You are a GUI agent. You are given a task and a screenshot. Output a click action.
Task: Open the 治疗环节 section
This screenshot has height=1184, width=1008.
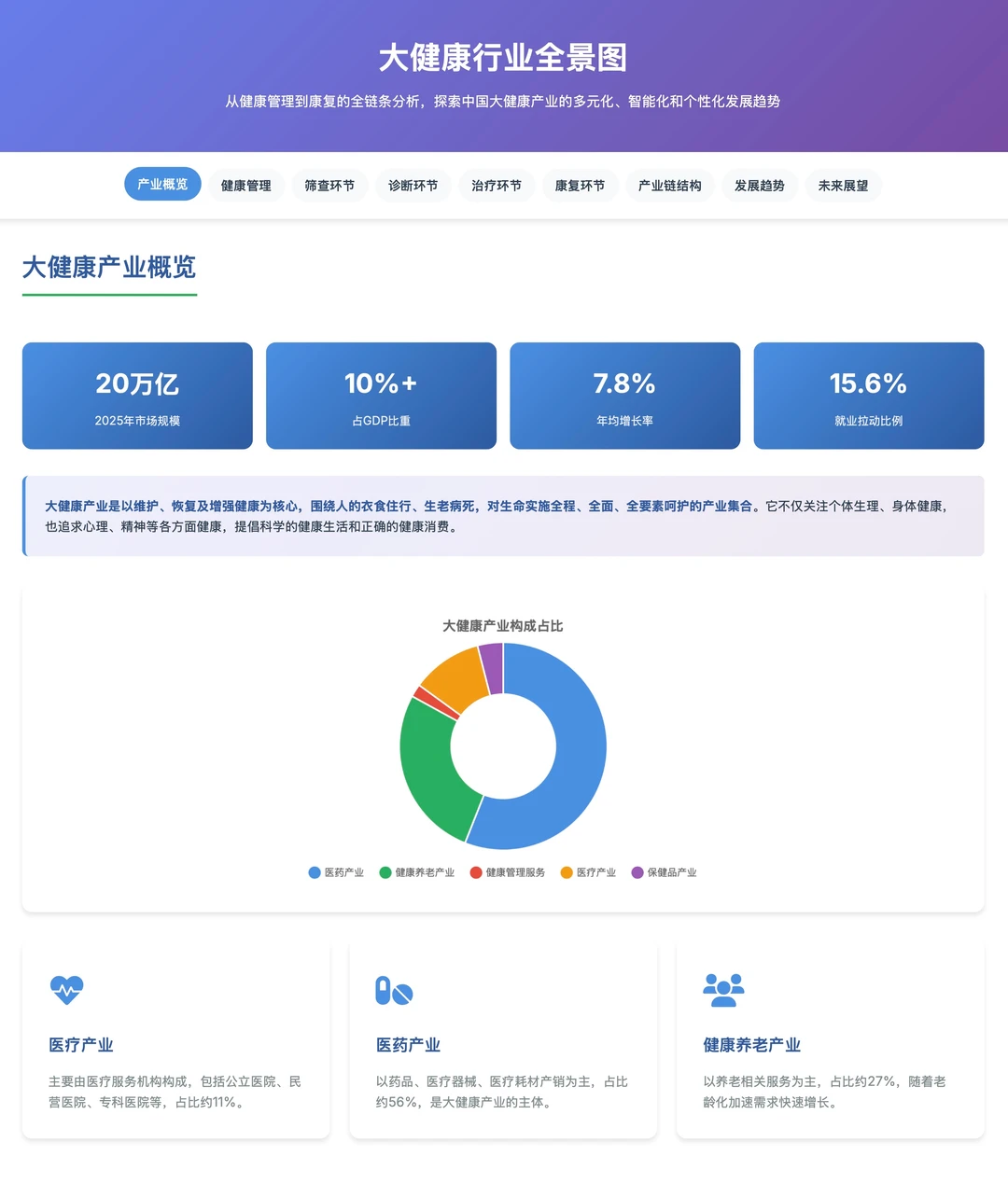(497, 185)
